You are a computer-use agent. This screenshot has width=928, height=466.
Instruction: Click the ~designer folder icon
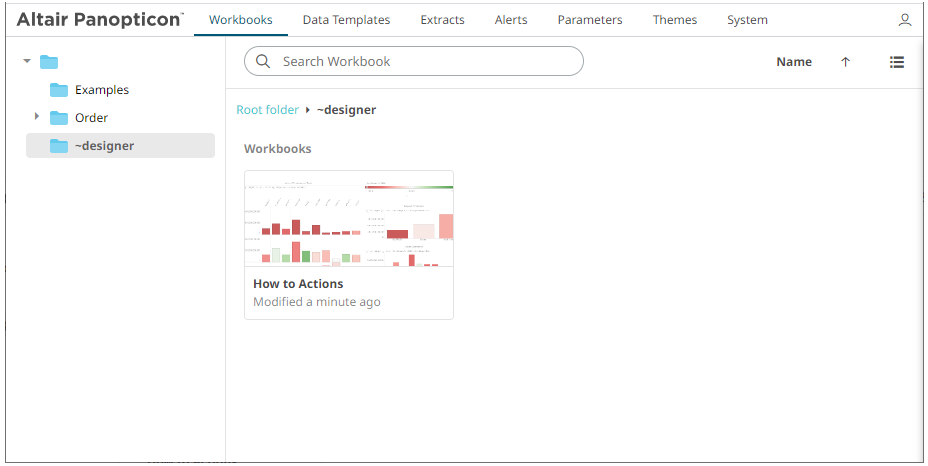59,146
